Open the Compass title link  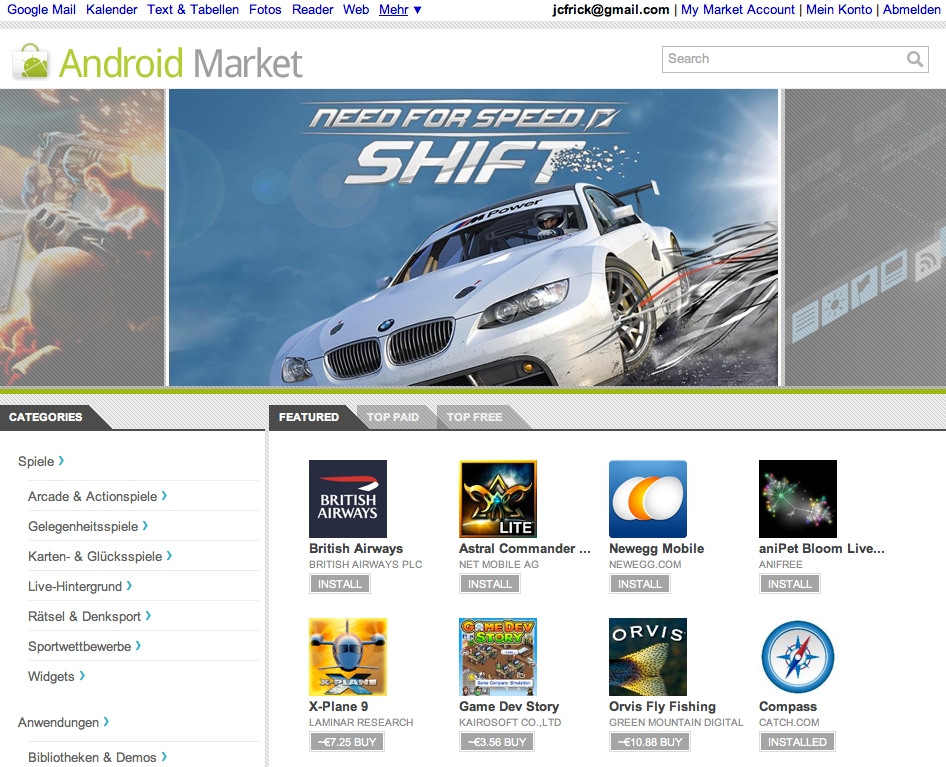[788, 707]
